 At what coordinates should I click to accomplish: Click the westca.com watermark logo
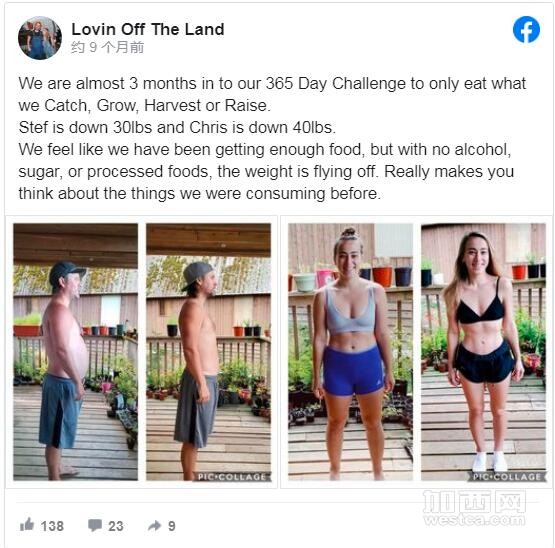point(474,508)
